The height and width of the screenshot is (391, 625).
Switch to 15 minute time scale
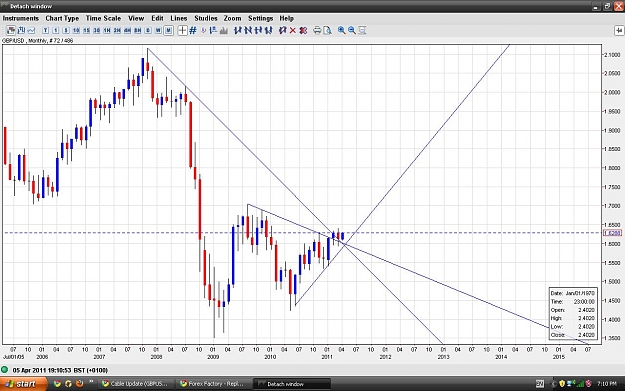(x=86, y=30)
